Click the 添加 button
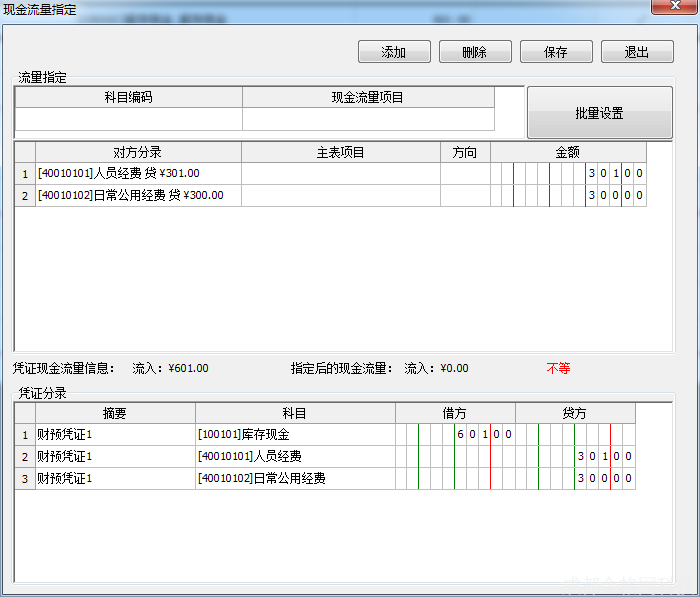The width and height of the screenshot is (700, 597). [x=394, y=52]
